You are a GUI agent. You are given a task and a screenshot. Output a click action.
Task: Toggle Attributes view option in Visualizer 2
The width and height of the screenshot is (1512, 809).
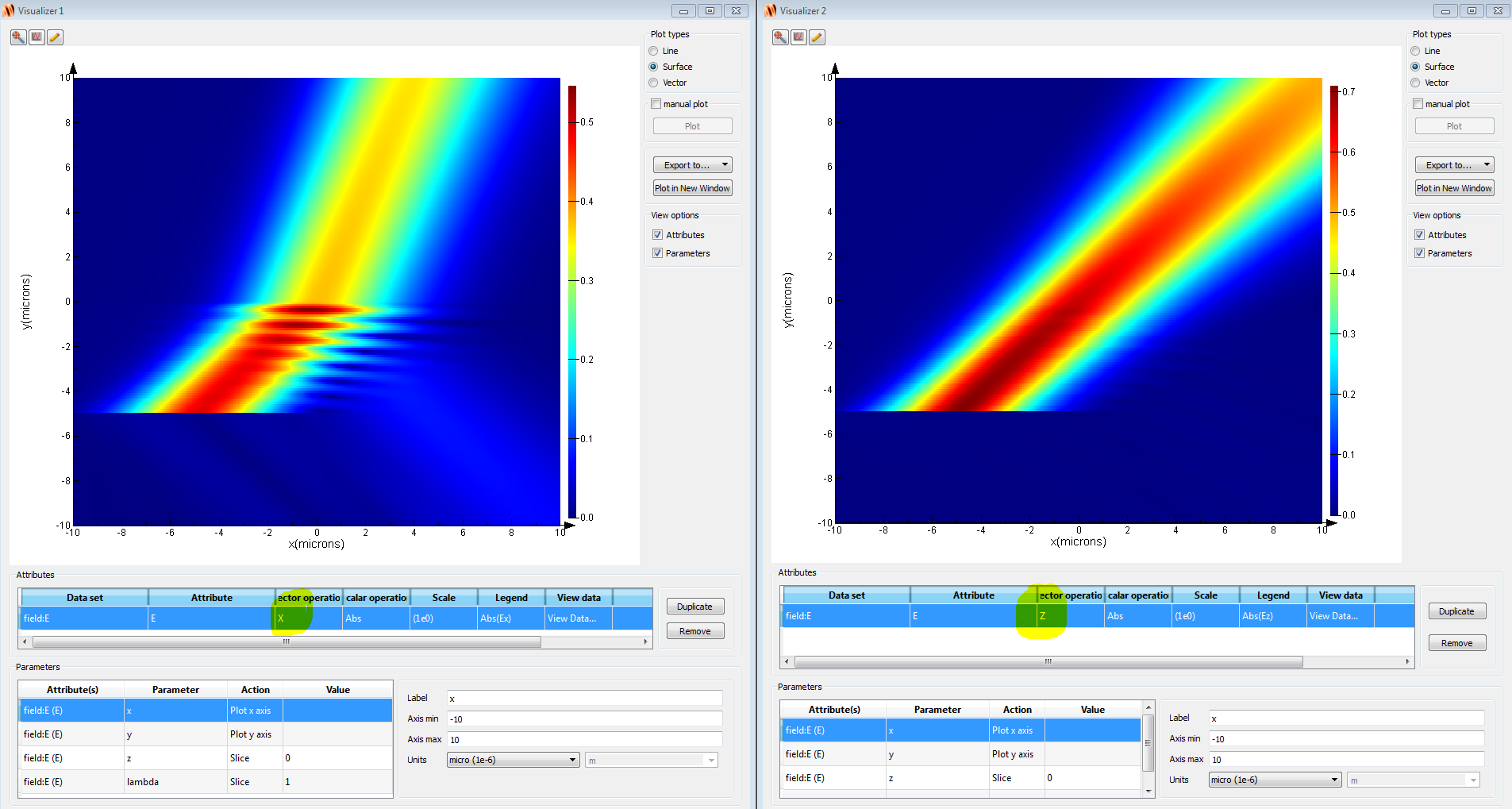(1419, 235)
